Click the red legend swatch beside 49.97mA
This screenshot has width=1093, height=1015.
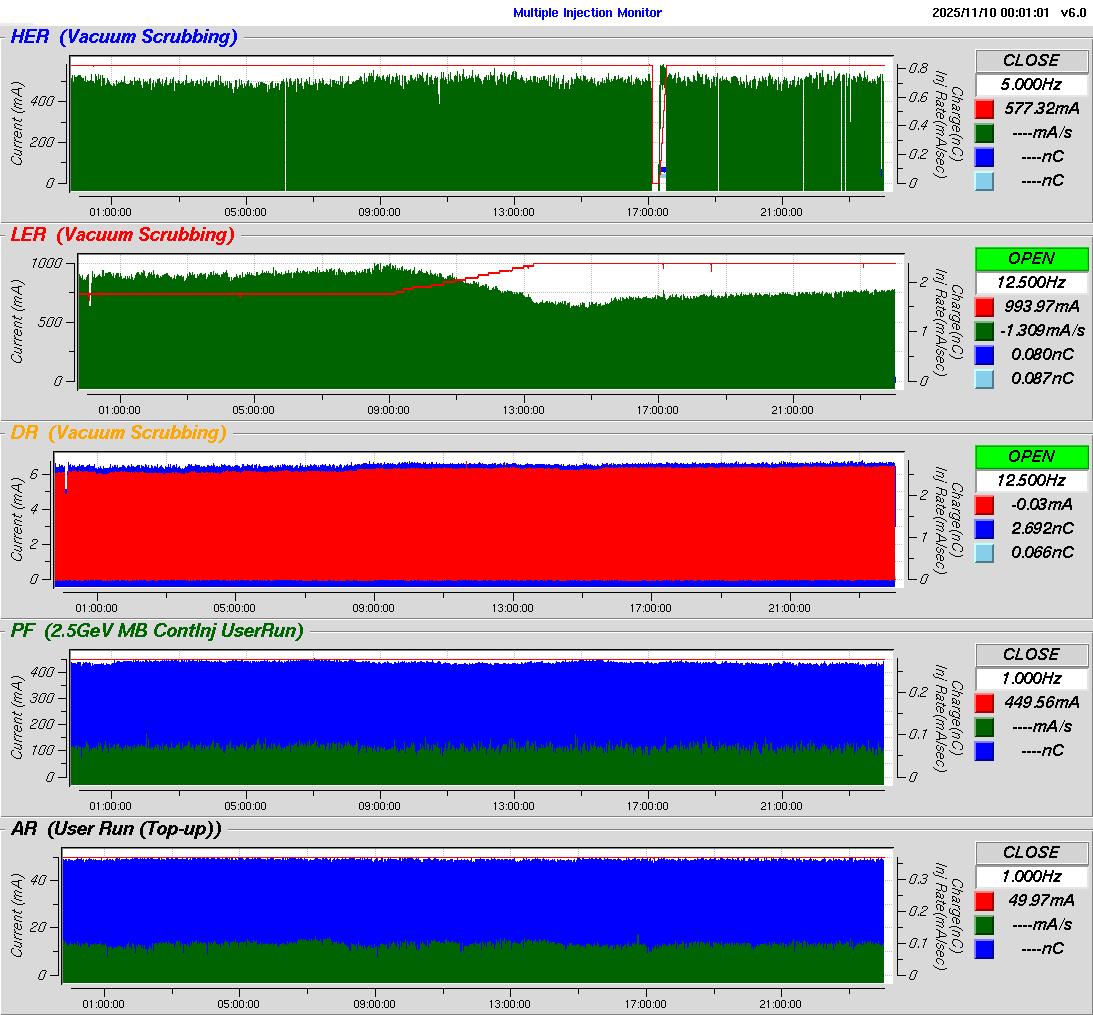tap(984, 900)
